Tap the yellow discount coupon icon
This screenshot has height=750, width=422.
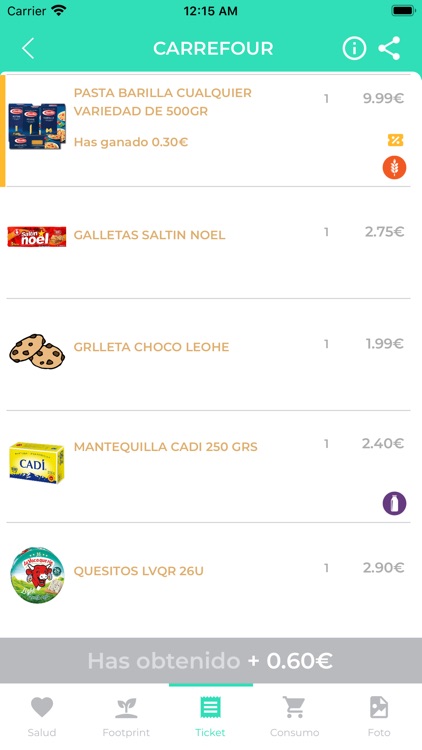coord(395,140)
